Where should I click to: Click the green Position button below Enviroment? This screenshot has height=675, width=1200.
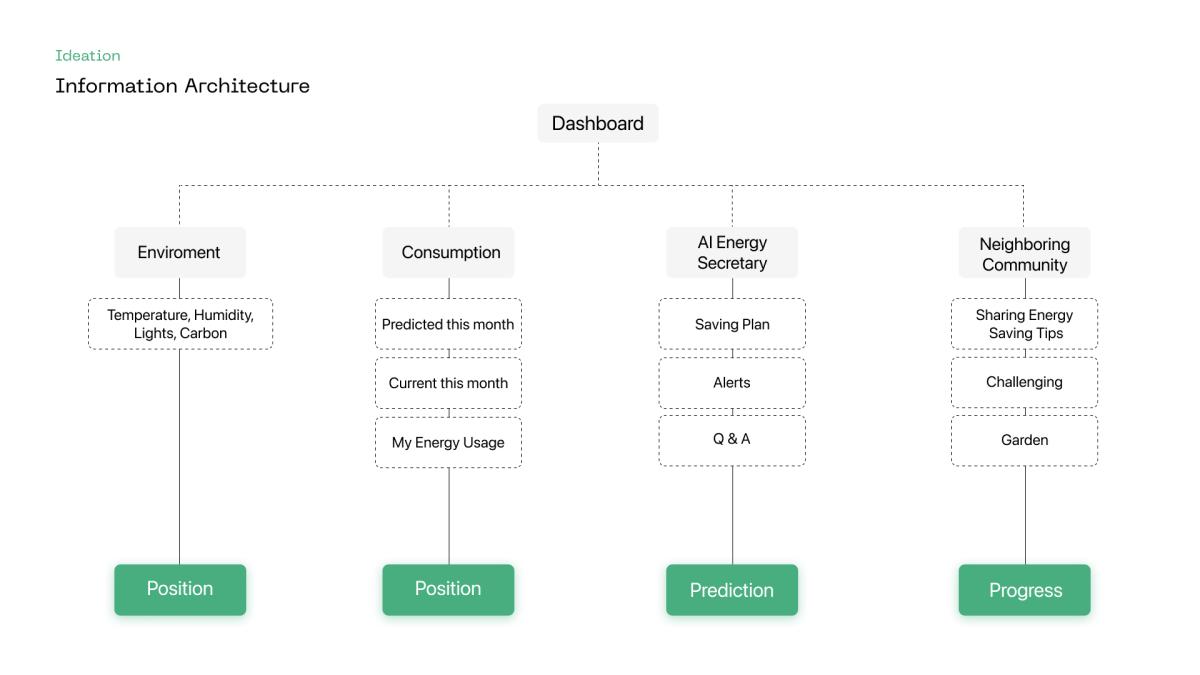(x=180, y=589)
